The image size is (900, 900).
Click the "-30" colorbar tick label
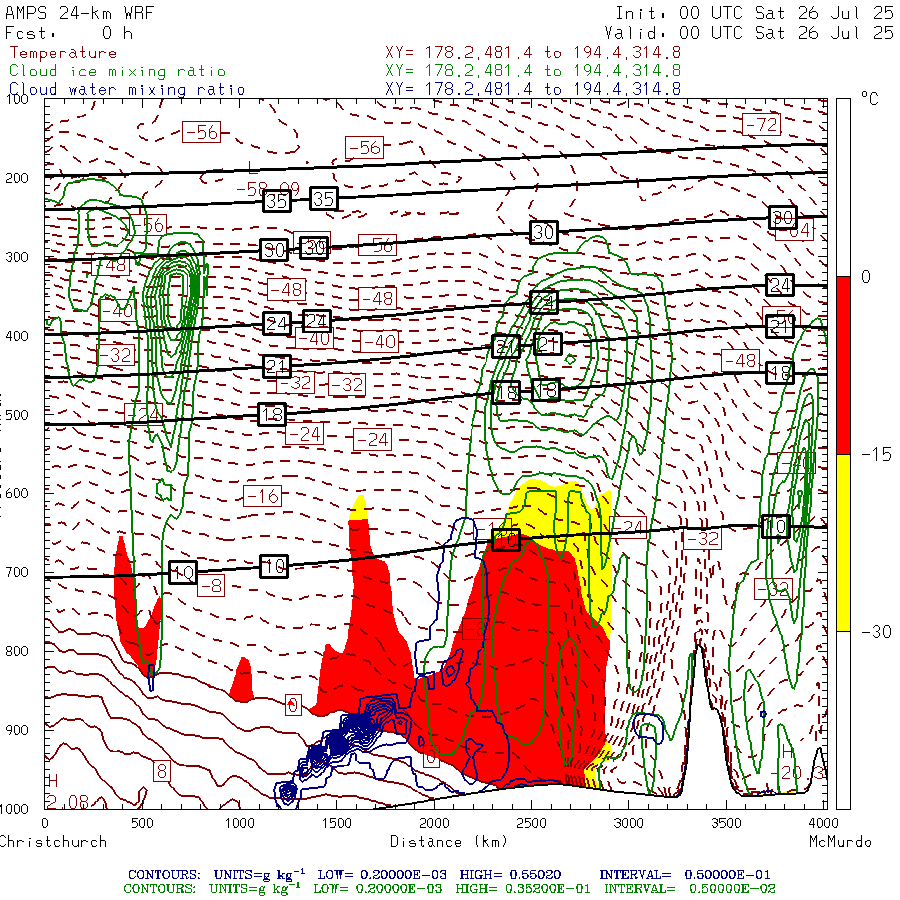coord(876,632)
